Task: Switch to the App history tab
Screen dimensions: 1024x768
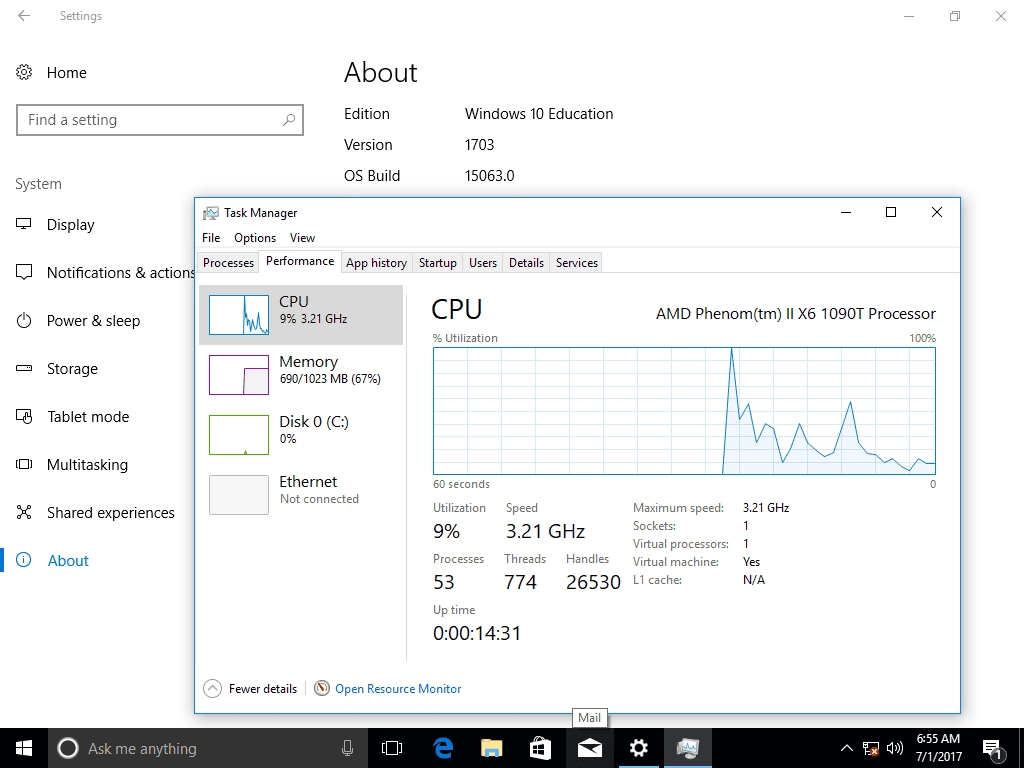Action: click(376, 263)
